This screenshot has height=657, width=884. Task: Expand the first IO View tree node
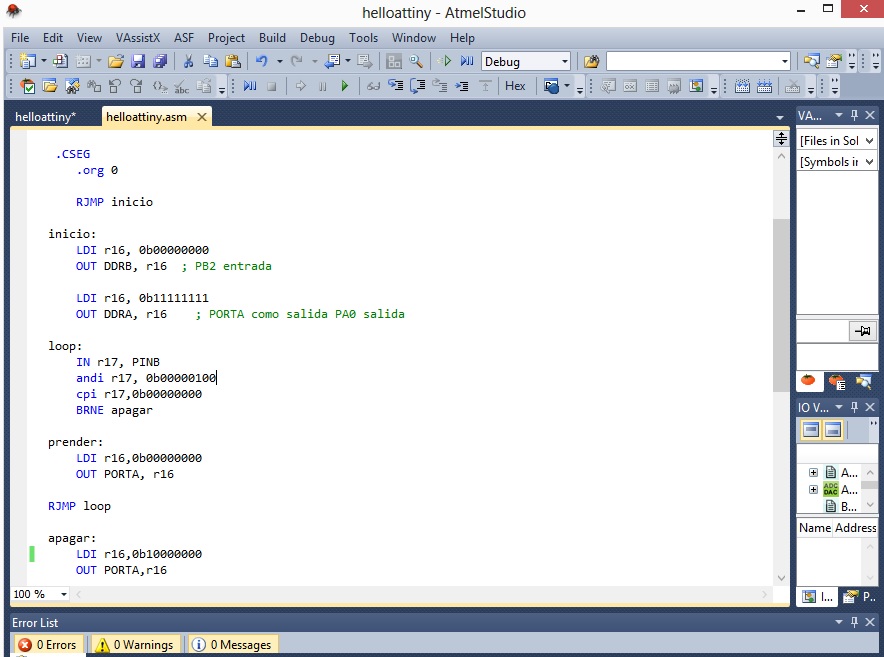(x=813, y=473)
